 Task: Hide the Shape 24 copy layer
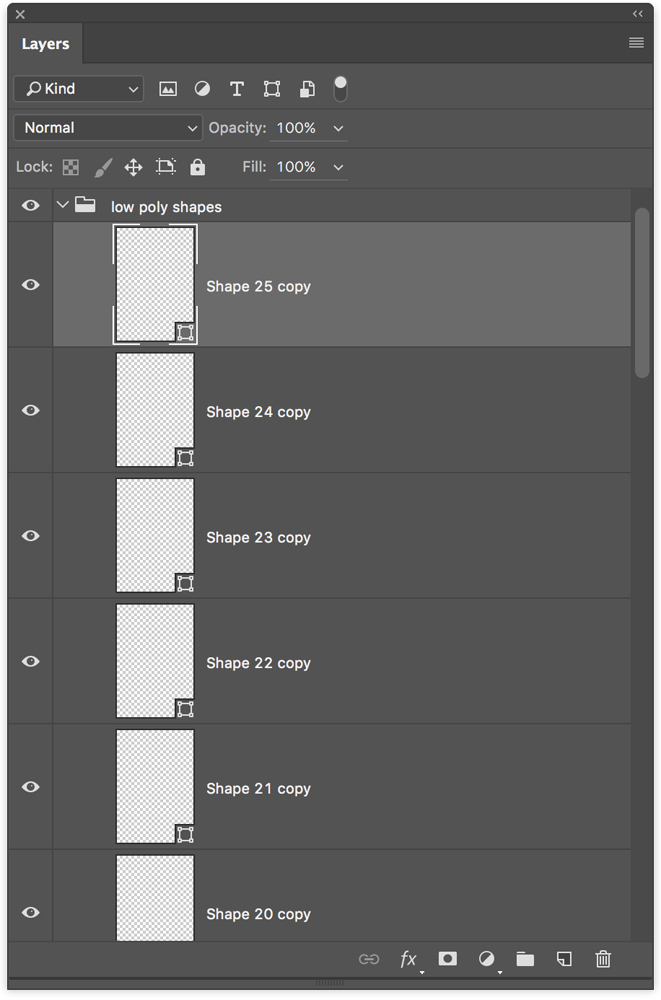31,410
